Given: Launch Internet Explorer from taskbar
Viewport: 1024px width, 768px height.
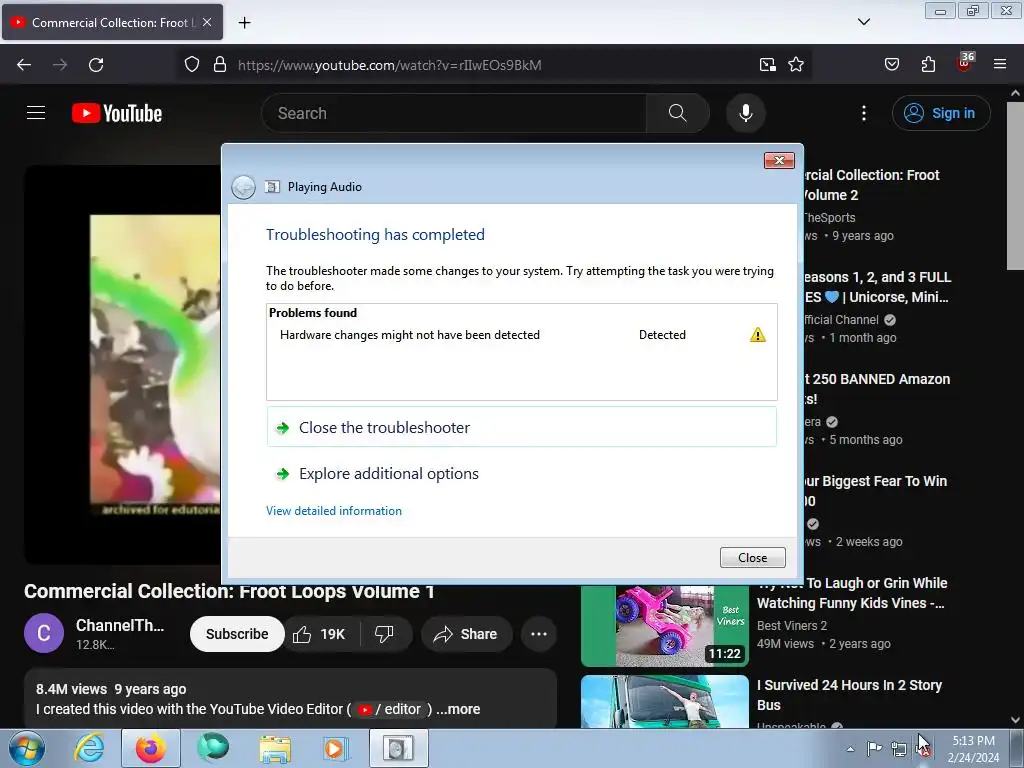Looking at the screenshot, I should pyautogui.click(x=89, y=748).
